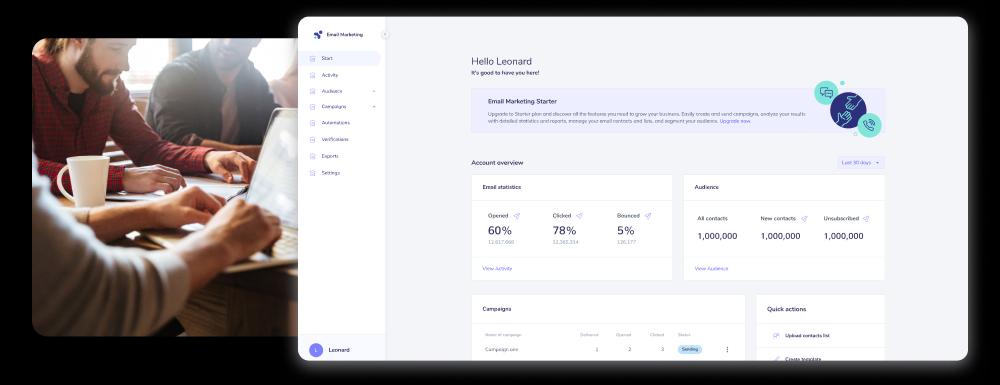Image resolution: width=1000 pixels, height=385 pixels.
Task: Click the Sending status badge
Action: pyautogui.click(x=689, y=349)
